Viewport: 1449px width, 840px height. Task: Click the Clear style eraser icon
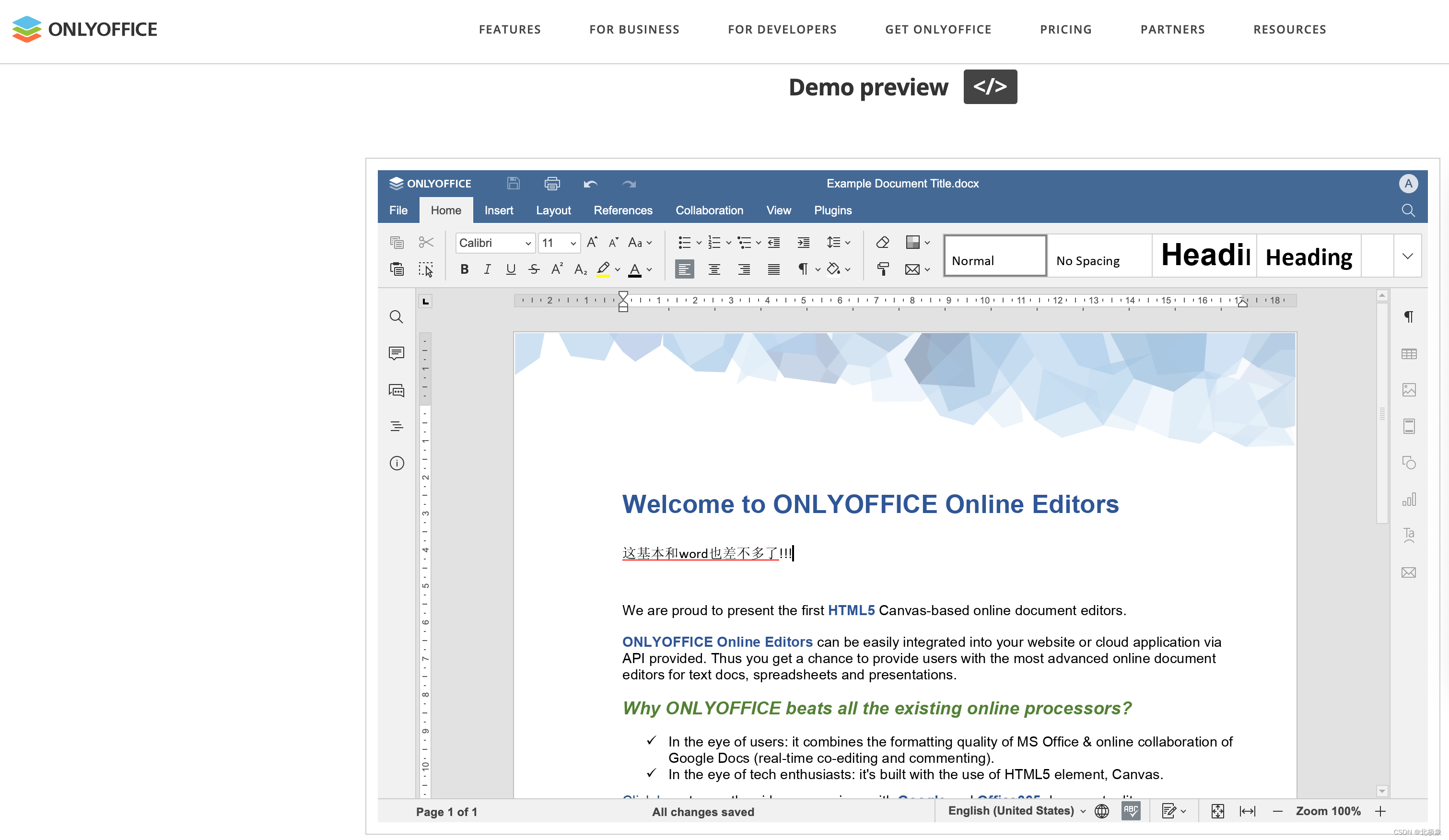tap(882, 242)
